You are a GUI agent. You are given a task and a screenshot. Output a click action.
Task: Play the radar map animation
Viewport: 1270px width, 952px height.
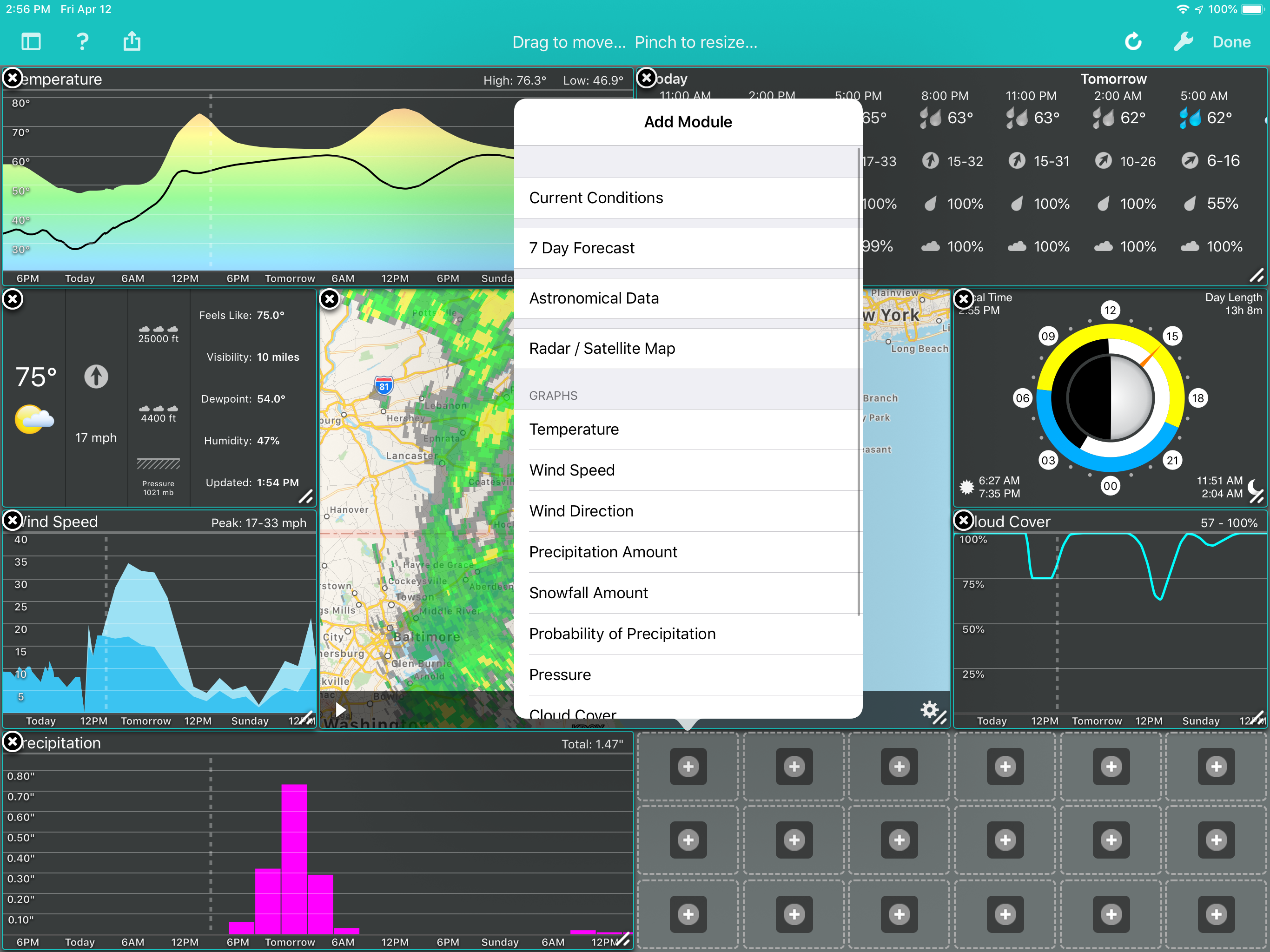click(x=340, y=710)
